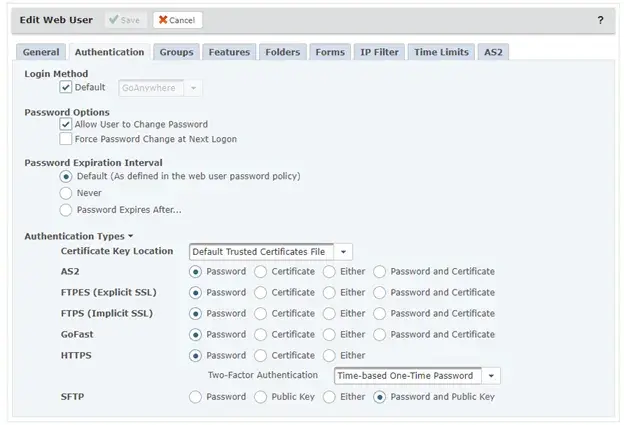Open the Certificate Key Location dropdown

(x=343, y=252)
